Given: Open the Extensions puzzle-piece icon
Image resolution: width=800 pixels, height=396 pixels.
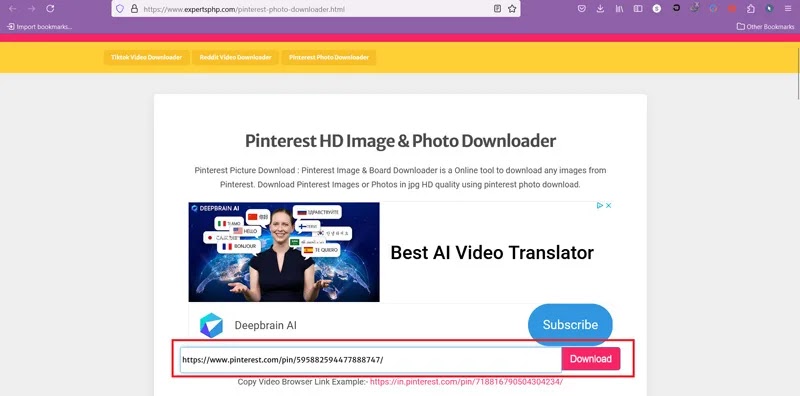Looking at the screenshot, I should click(751, 9).
